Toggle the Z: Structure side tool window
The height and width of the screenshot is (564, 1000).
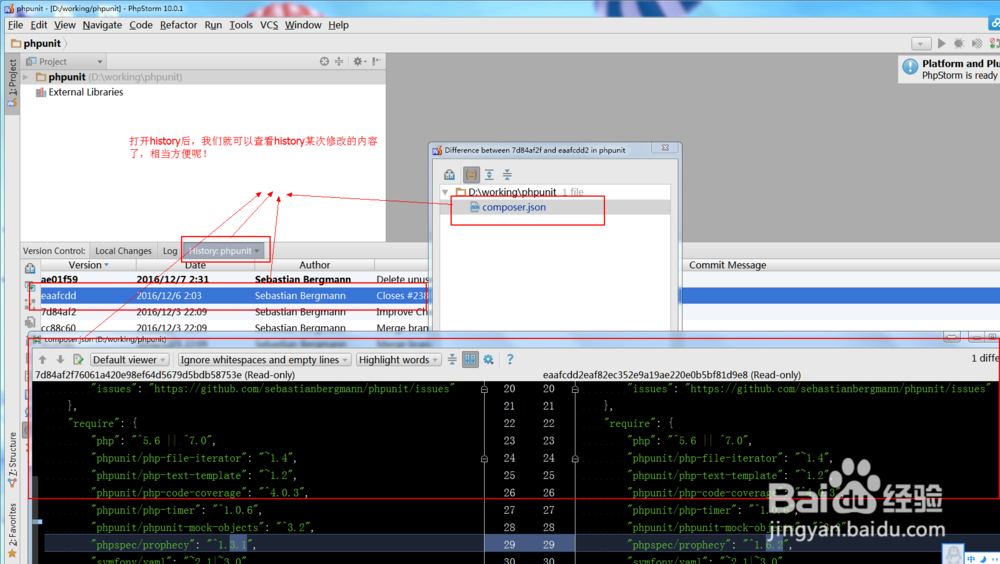click(x=12, y=459)
